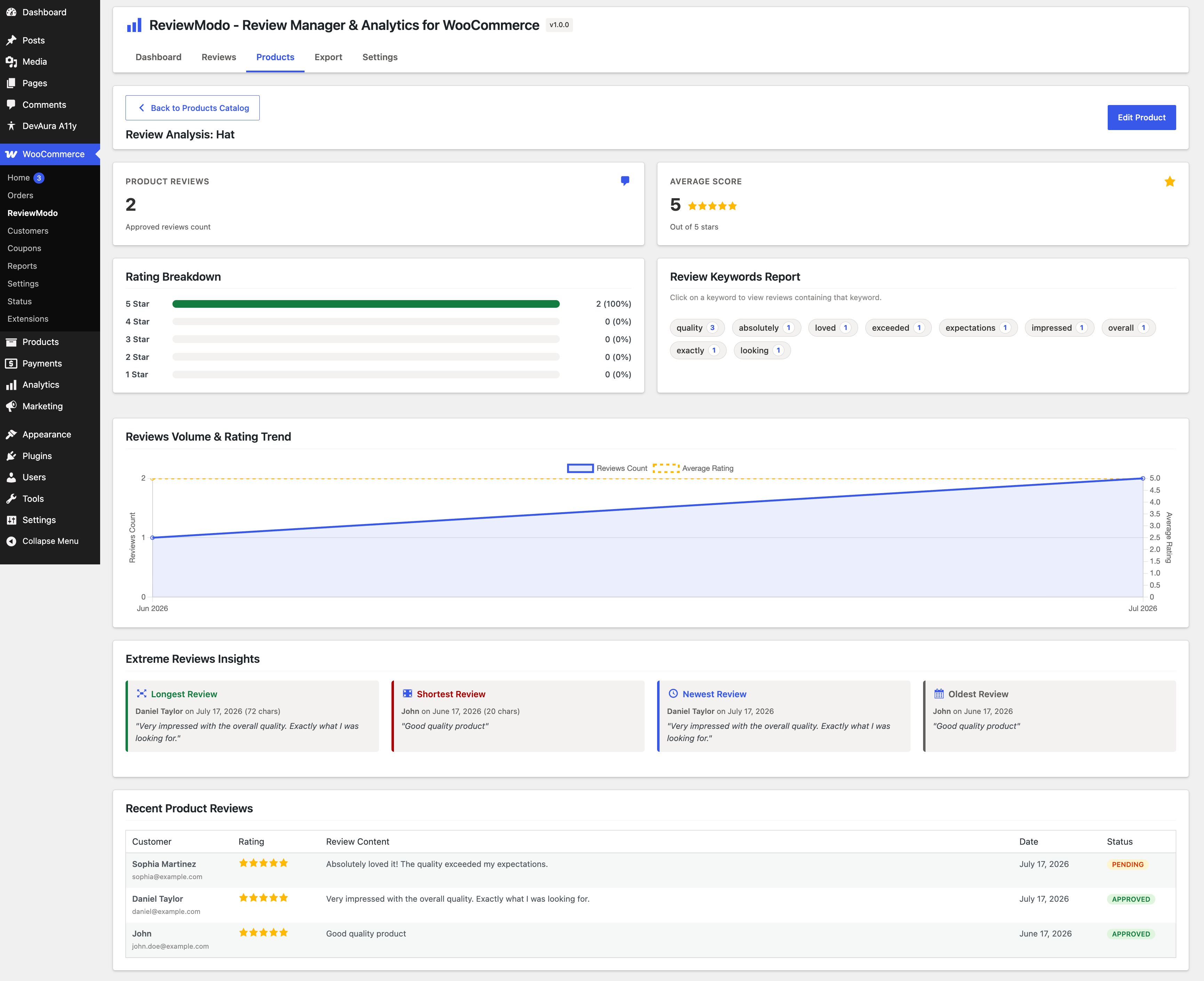Click the Analytics bars icon in sidebar
This screenshot has width=1204, height=981.
click(x=11, y=385)
